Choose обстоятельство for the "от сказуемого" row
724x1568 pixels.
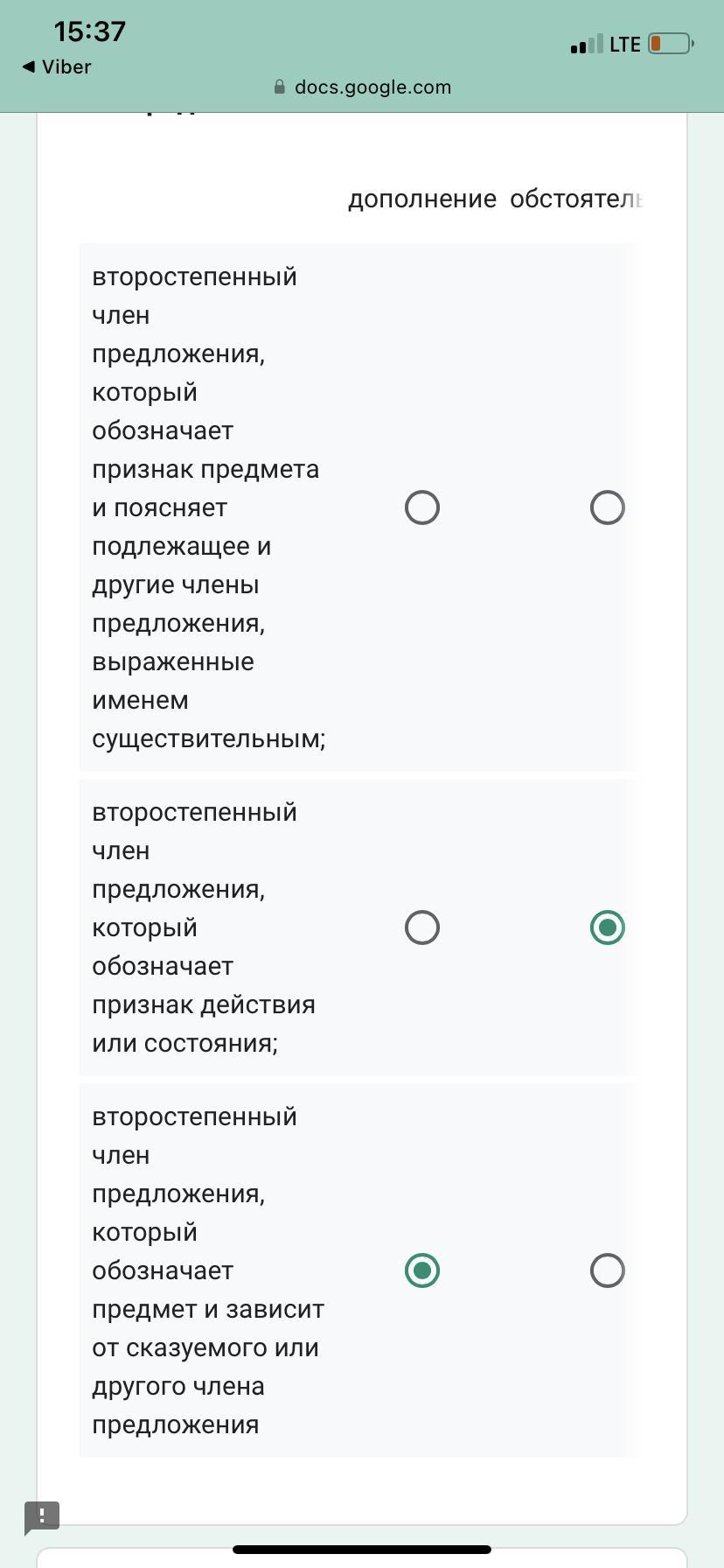607,1270
